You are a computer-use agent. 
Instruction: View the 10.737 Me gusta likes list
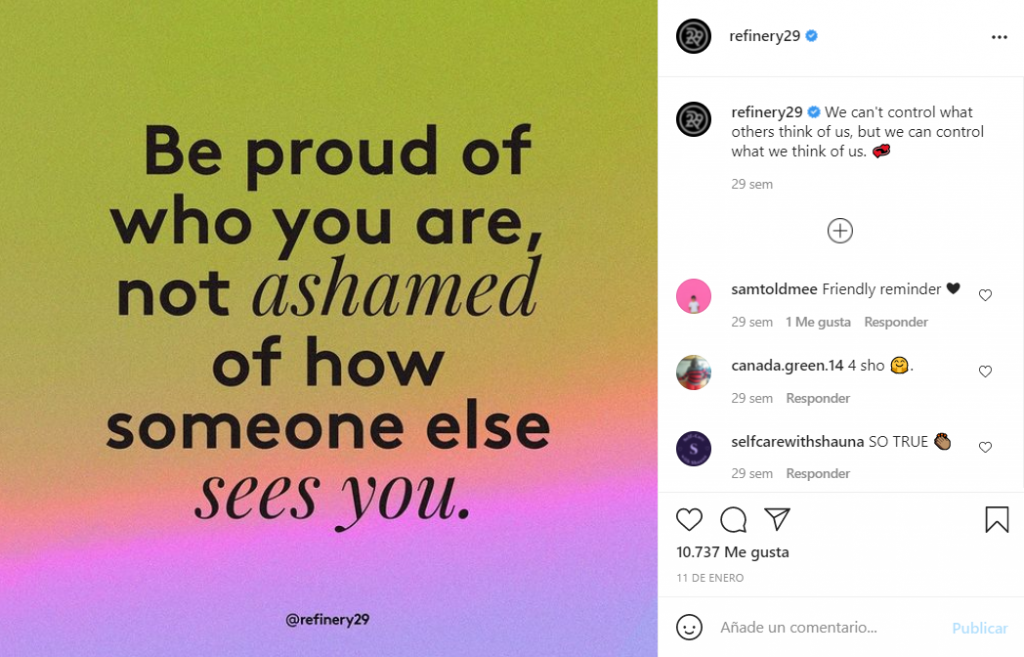point(733,552)
